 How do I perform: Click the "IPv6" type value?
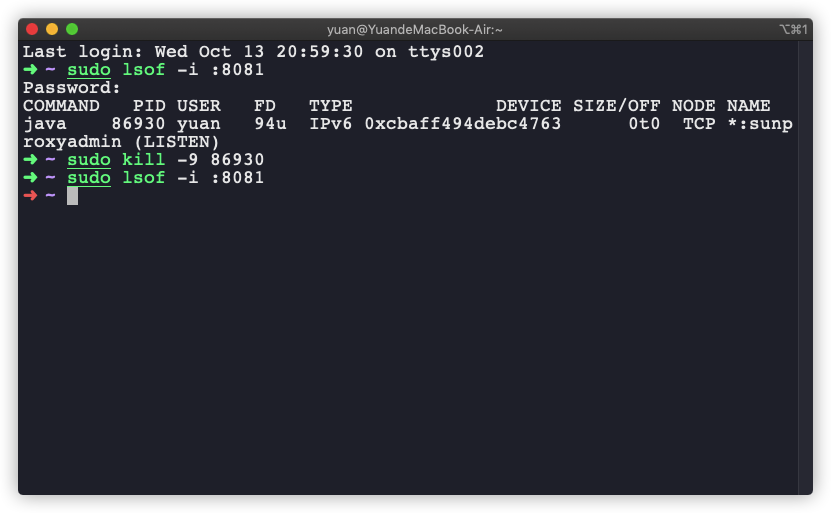(331, 124)
